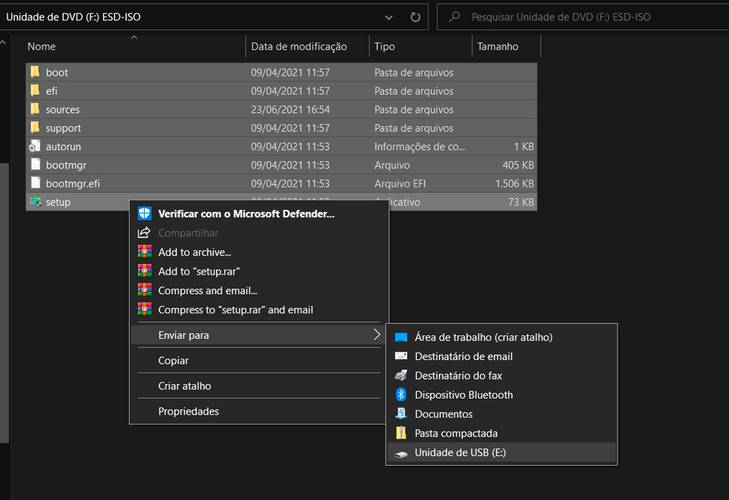Select Compress to "setup.rar" and email
Image resolution: width=729 pixels, height=500 pixels.
pos(258,310)
